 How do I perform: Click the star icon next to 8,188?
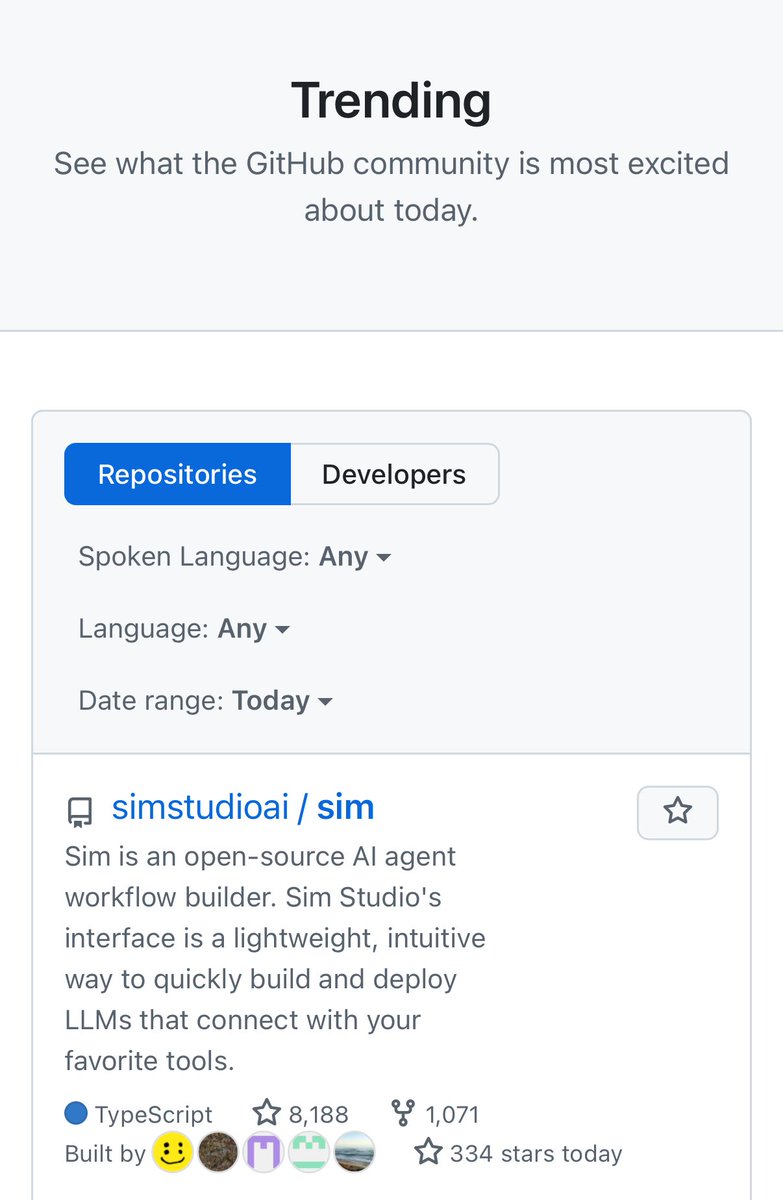[266, 1113]
